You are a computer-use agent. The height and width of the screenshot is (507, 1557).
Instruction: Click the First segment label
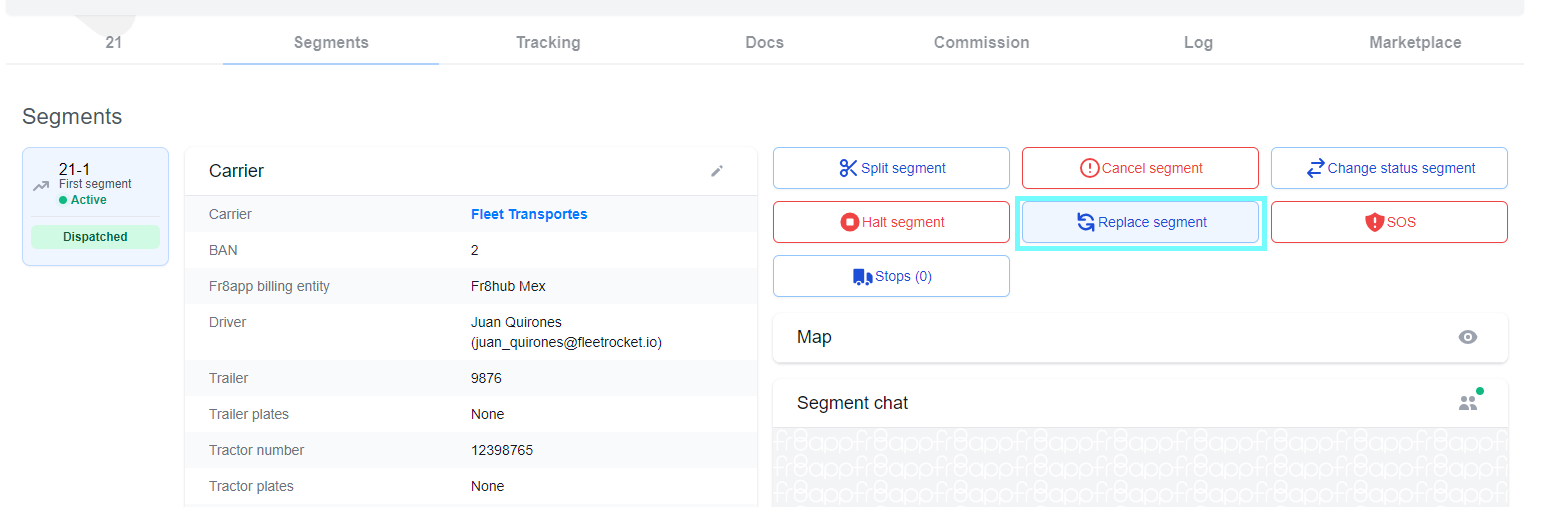[95, 184]
